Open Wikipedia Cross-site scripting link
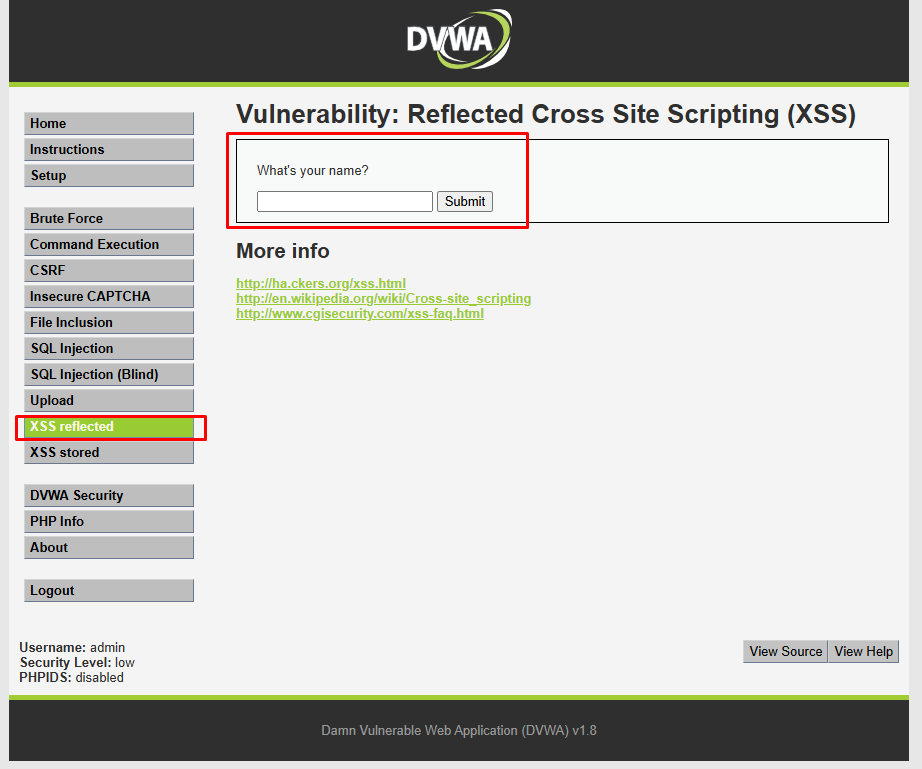Screen dimensions: 922x769 click(383, 299)
